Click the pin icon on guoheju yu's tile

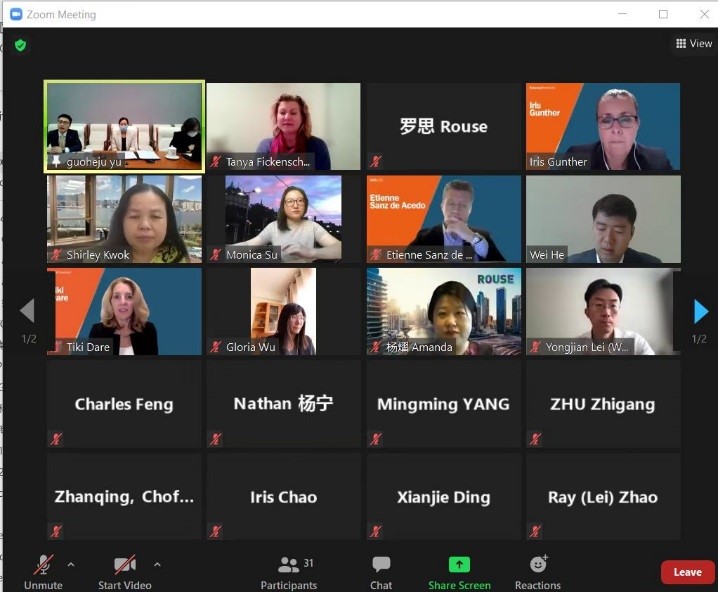click(56, 161)
